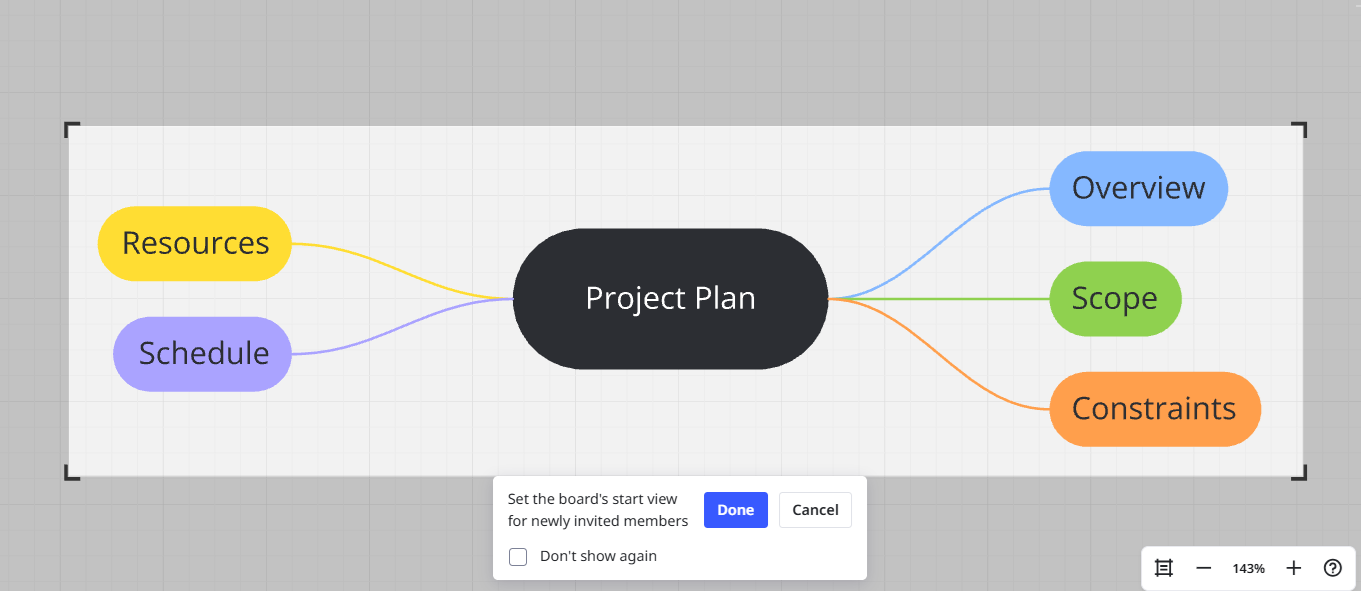Click the 143% zoom level indicator
The height and width of the screenshot is (591, 1361).
coord(1248,568)
